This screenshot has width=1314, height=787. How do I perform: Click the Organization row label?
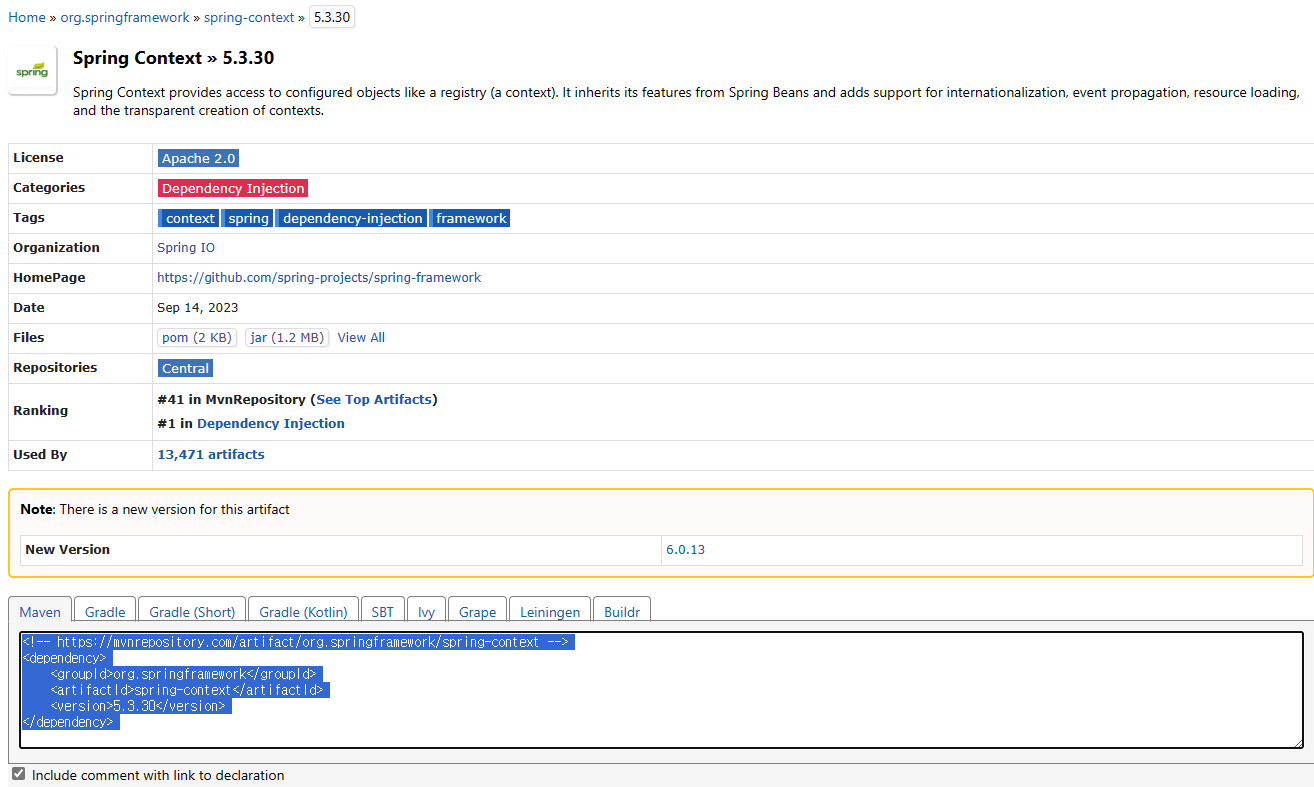56,247
